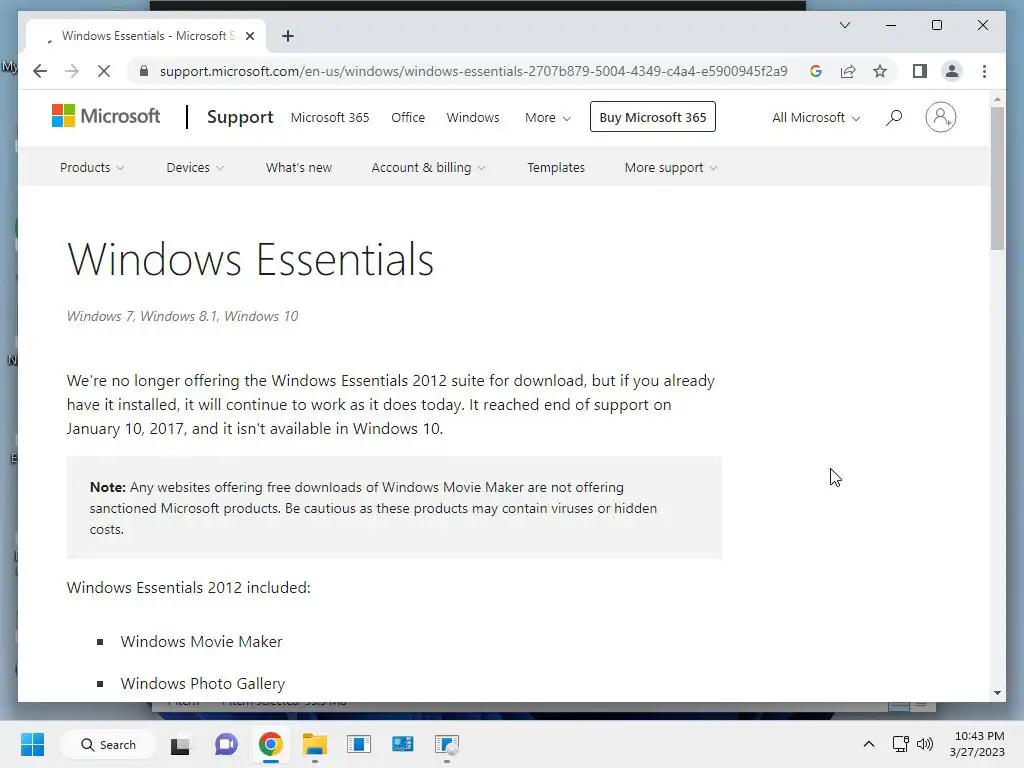1024x768 pixels.
Task: Open the Microsoft site search magnifier
Action: pos(893,118)
